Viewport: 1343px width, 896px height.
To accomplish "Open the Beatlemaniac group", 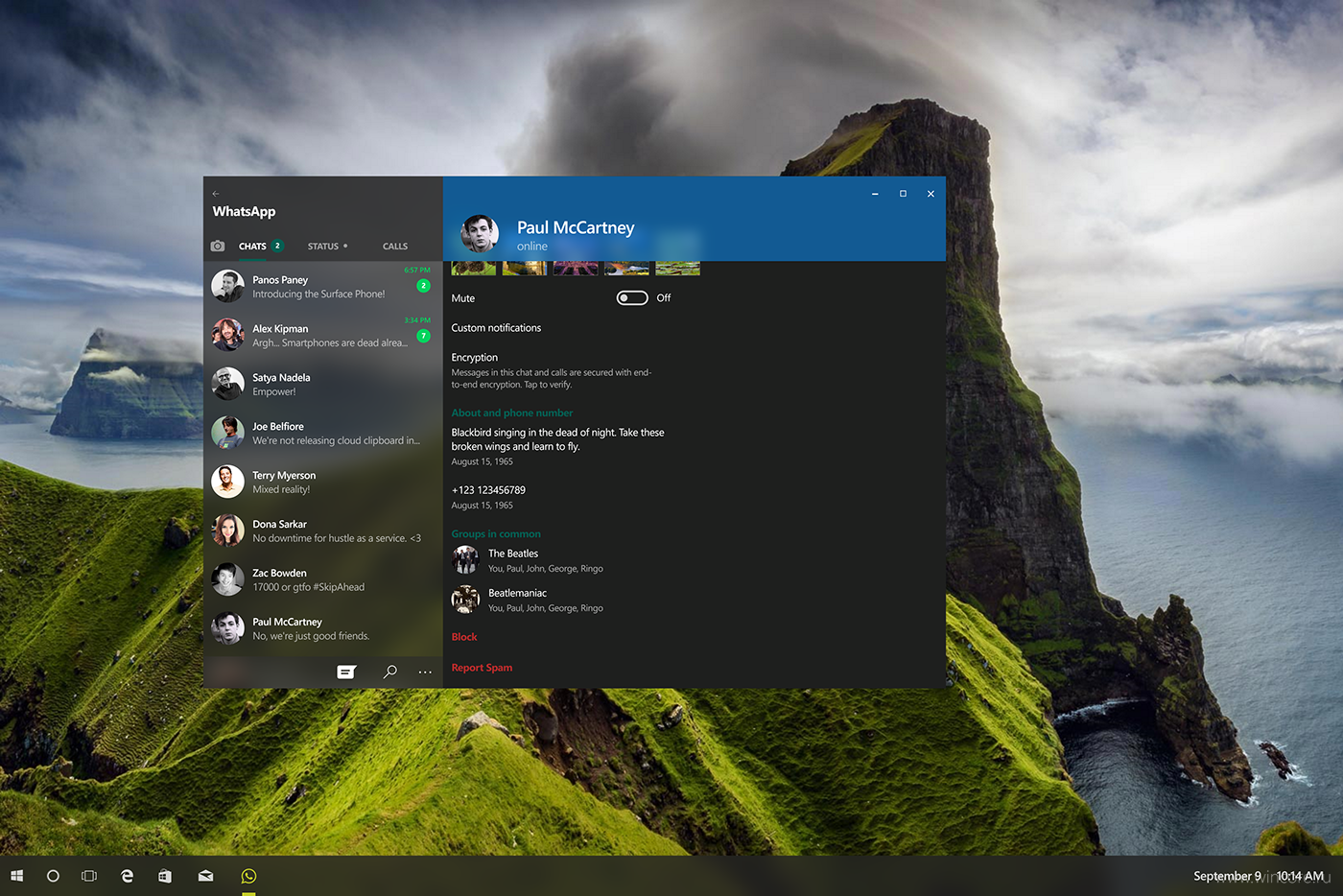I will click(x=528, y=600).
